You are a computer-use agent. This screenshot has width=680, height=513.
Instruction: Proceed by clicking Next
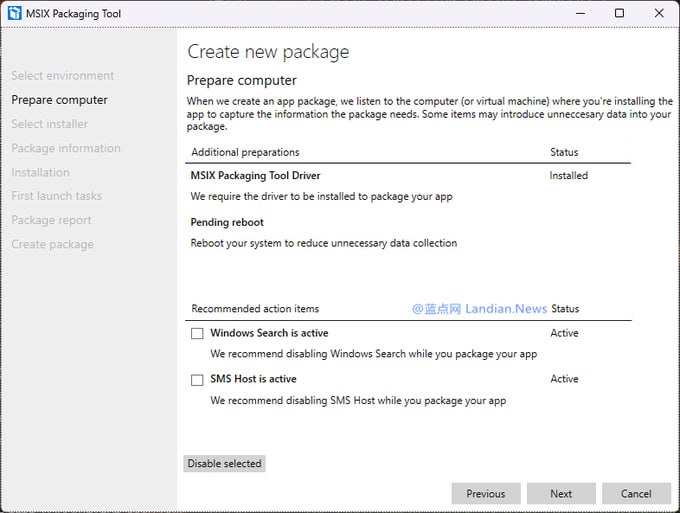561,493
